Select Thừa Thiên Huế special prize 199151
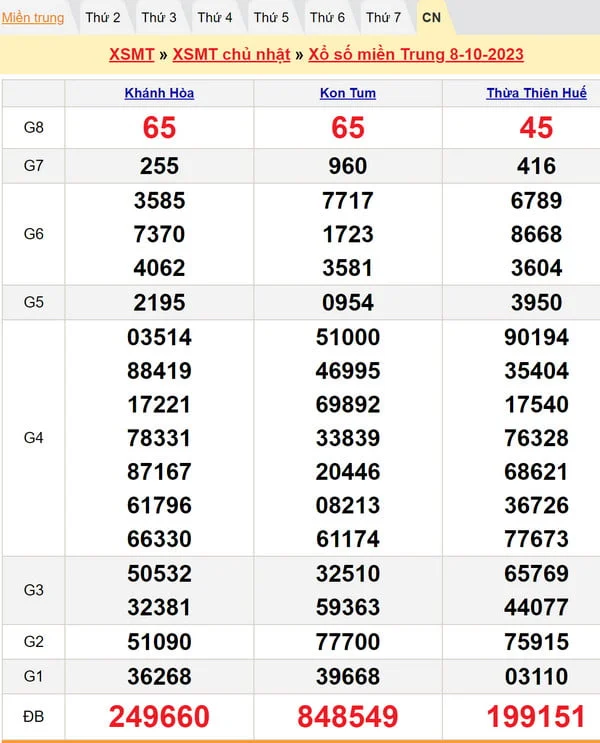 pyautogui.click(x=536, y=716)
